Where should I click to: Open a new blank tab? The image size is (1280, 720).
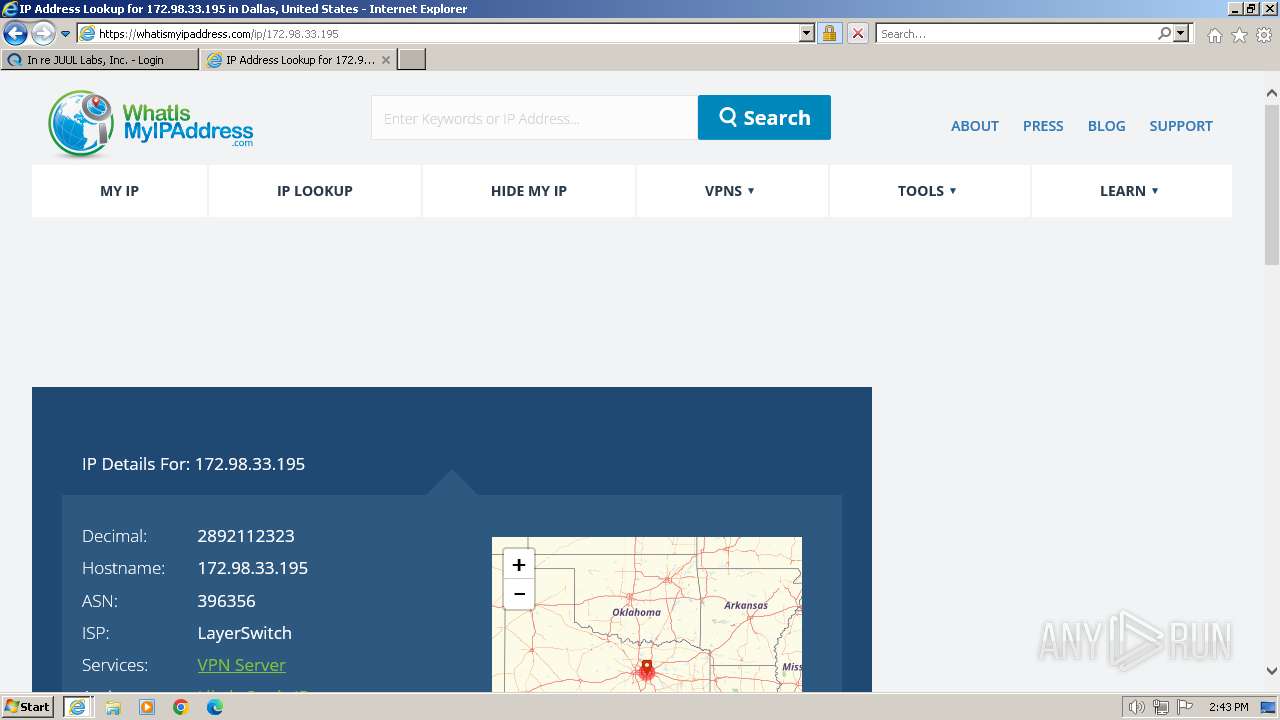(x=412, y=60)
